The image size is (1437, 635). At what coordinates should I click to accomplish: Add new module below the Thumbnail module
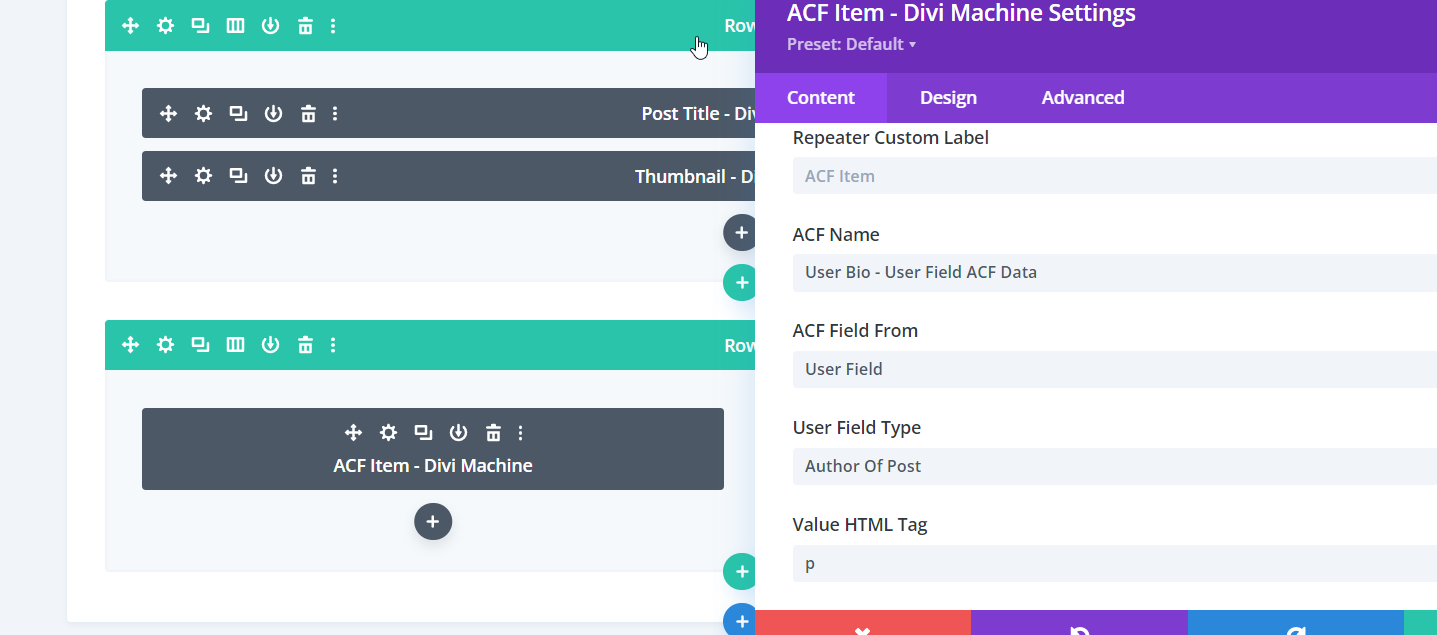tap(740, 232)
